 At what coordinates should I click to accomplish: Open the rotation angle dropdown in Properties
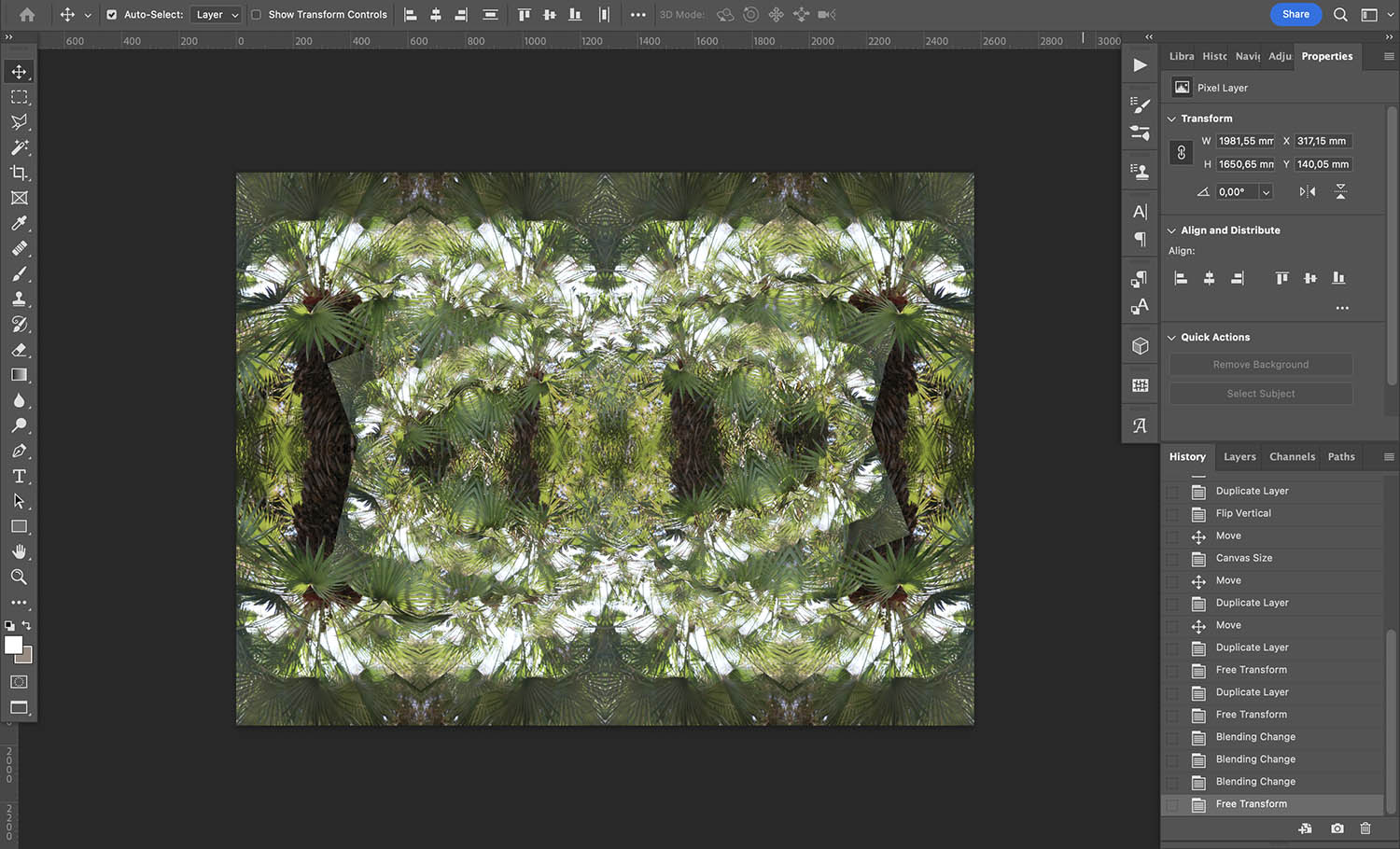1266,191
